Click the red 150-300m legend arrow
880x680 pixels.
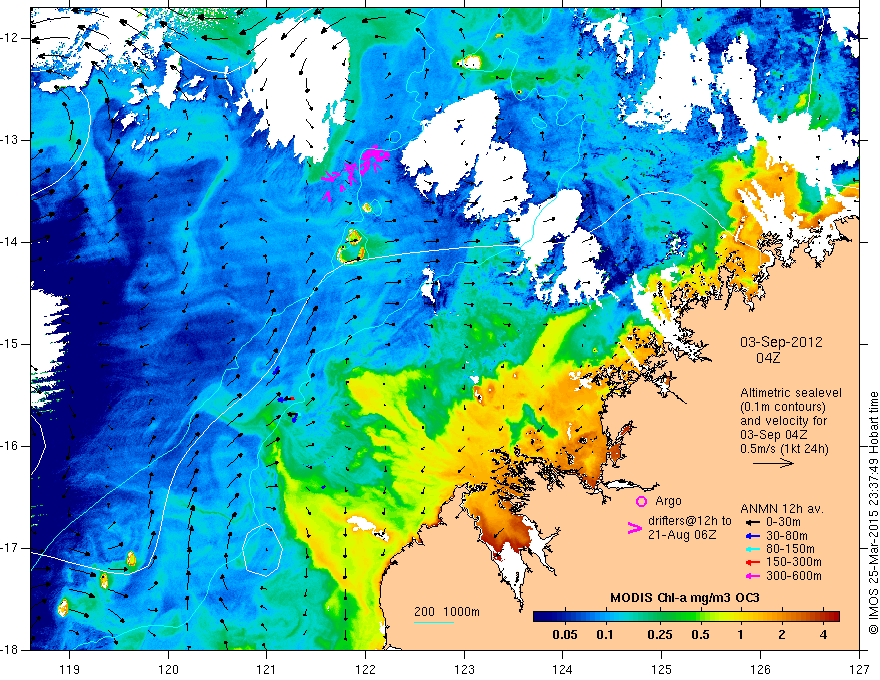753,562
